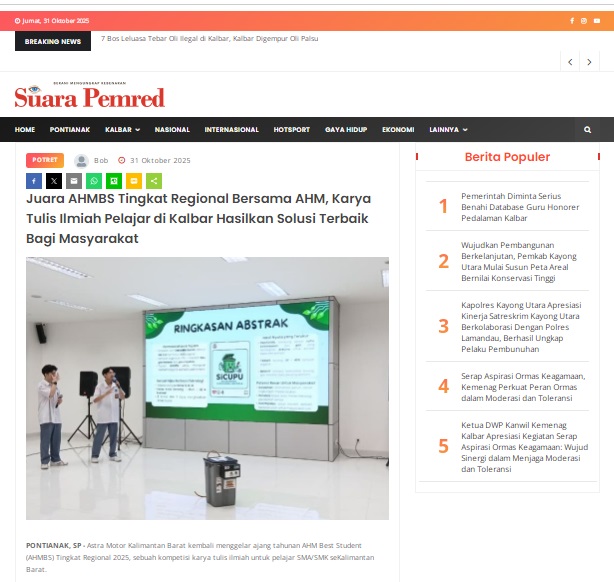Click the POTRET category tag
Screen dimensions: 614x582
pos(45,160)
